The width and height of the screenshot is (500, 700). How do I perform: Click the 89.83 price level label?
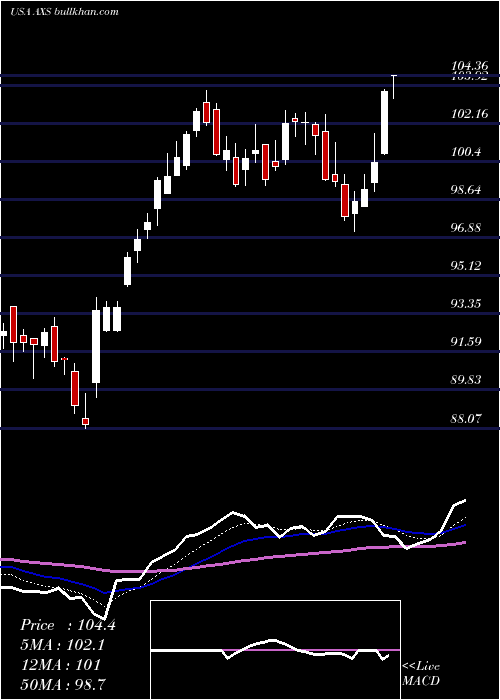click(x=467, y=380)
